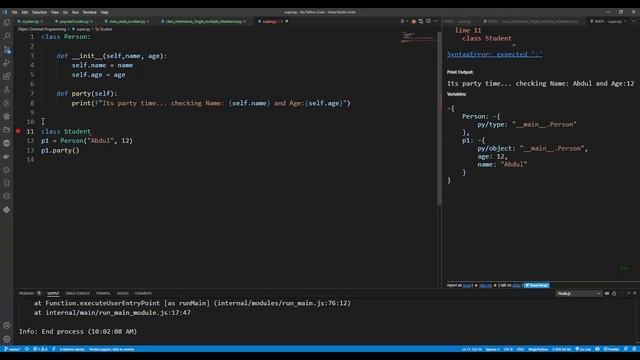Click the Object Oriented Programming breadcrumb
The height and width of the screenshot is (360, 640).
point(42,29)
